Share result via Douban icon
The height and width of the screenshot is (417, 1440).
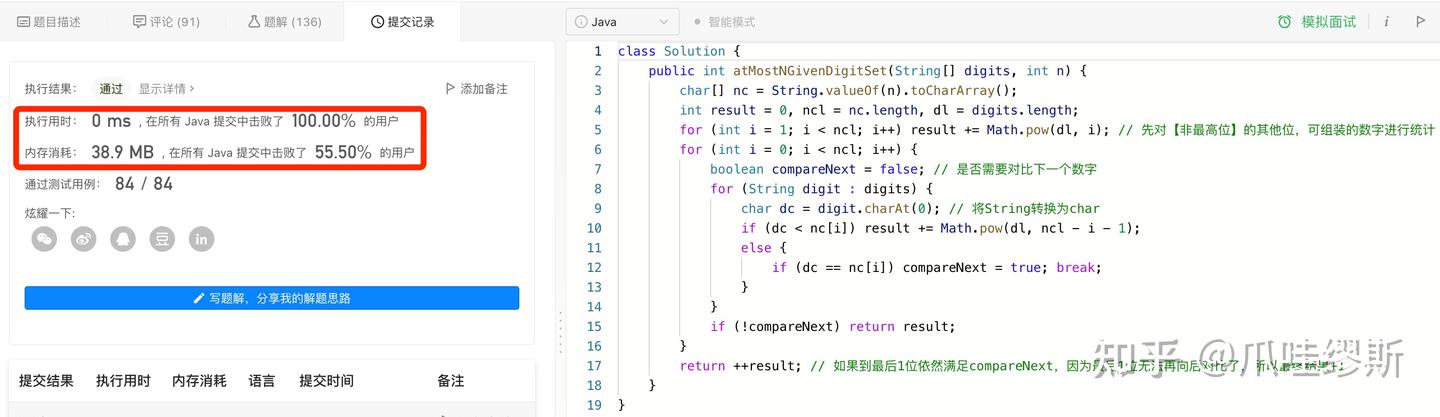tap(162, 238)
